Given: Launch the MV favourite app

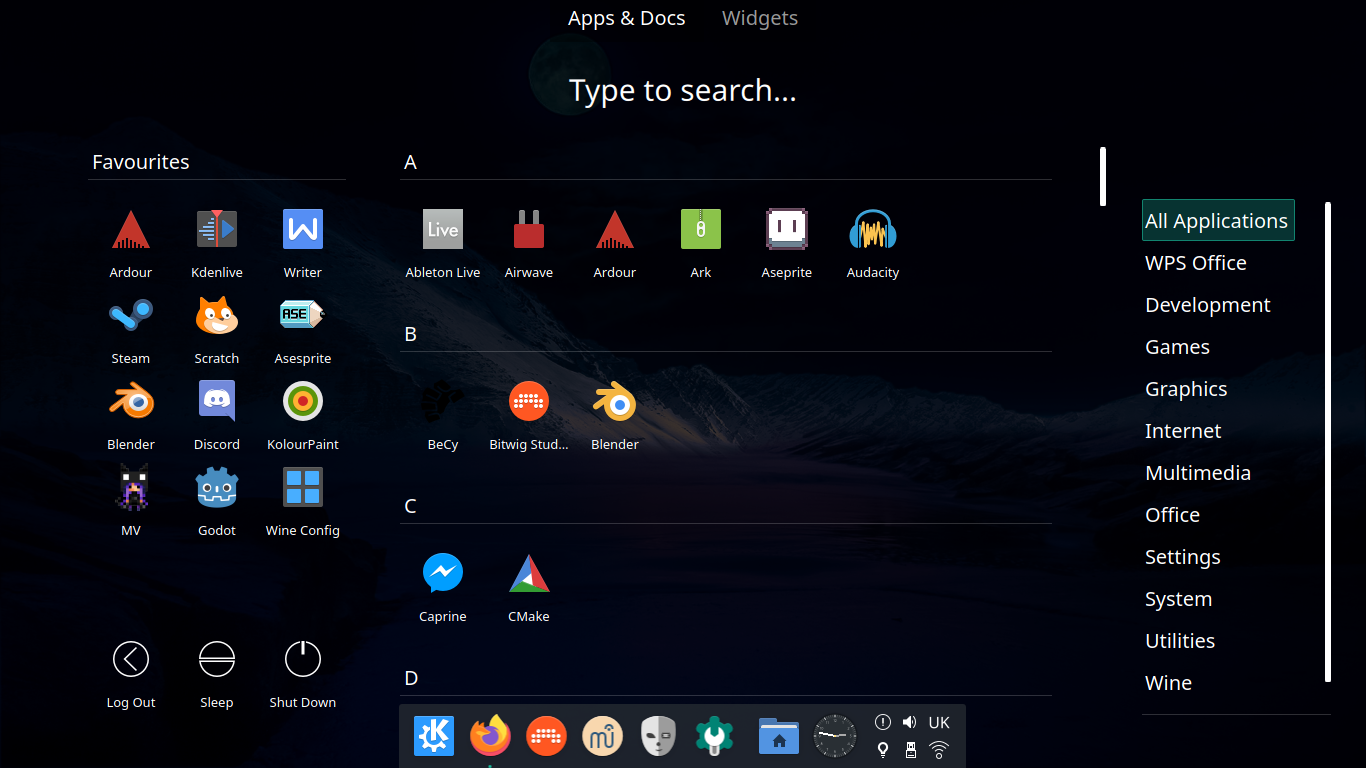Looking at the screenshot, I should [x=131, y=501].
